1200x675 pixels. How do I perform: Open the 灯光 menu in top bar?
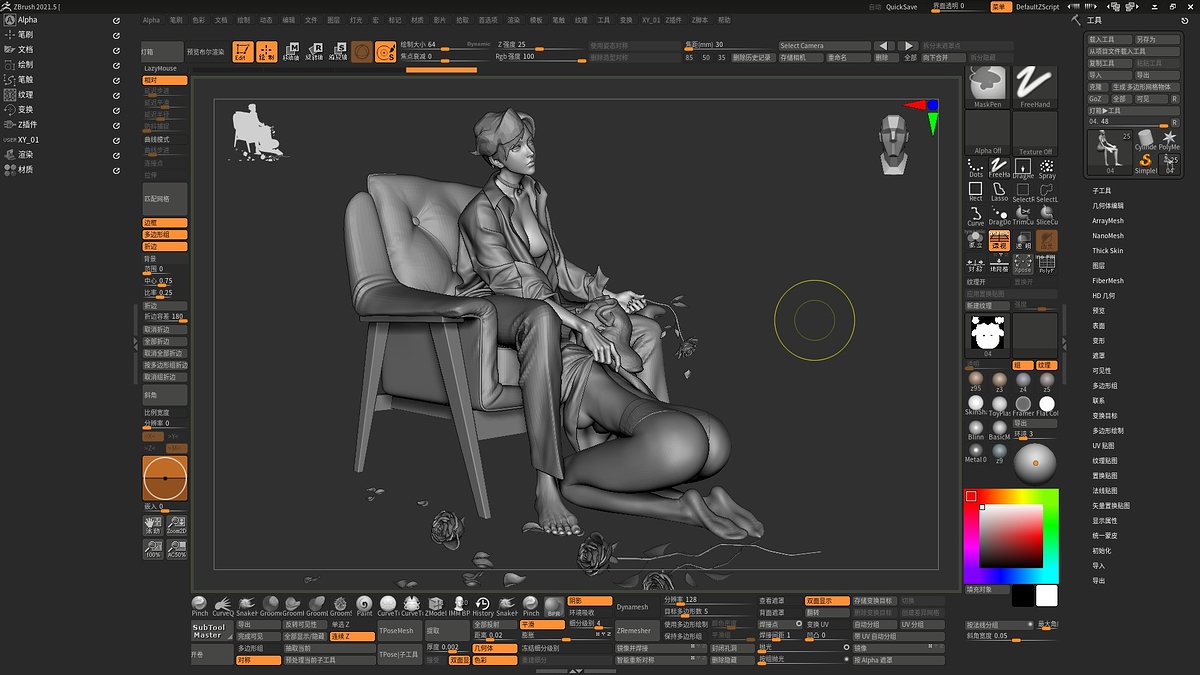coord(356,20)
